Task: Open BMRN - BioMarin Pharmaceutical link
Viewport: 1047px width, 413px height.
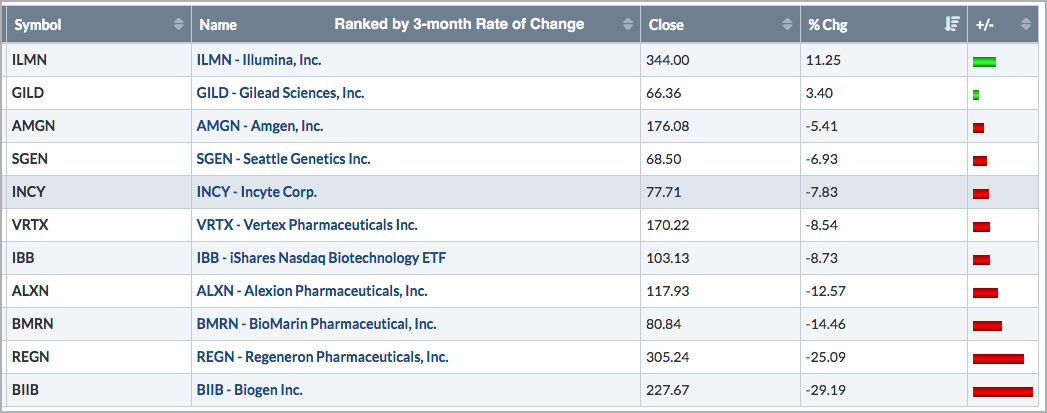Action: click(x=316, y=324)
